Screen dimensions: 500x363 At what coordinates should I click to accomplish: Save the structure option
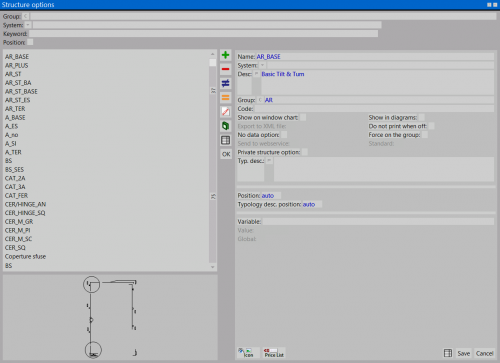pyautogui.click(x=464, y=354)
